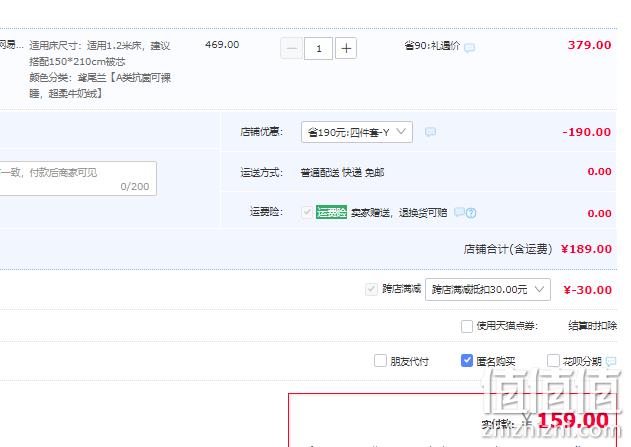Toggle the 运费险 shipping insurance checkbox
Screen dimensions: 631x447
click(x=307, y=212)
